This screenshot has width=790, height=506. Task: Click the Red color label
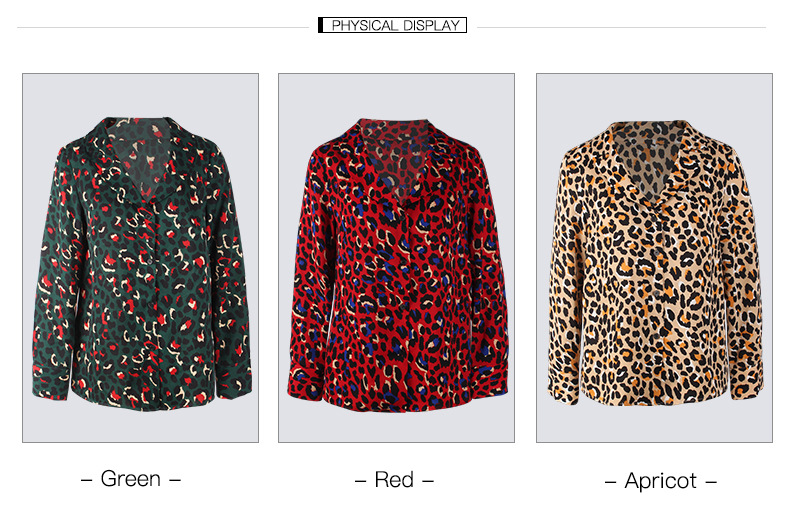(394, 480)
